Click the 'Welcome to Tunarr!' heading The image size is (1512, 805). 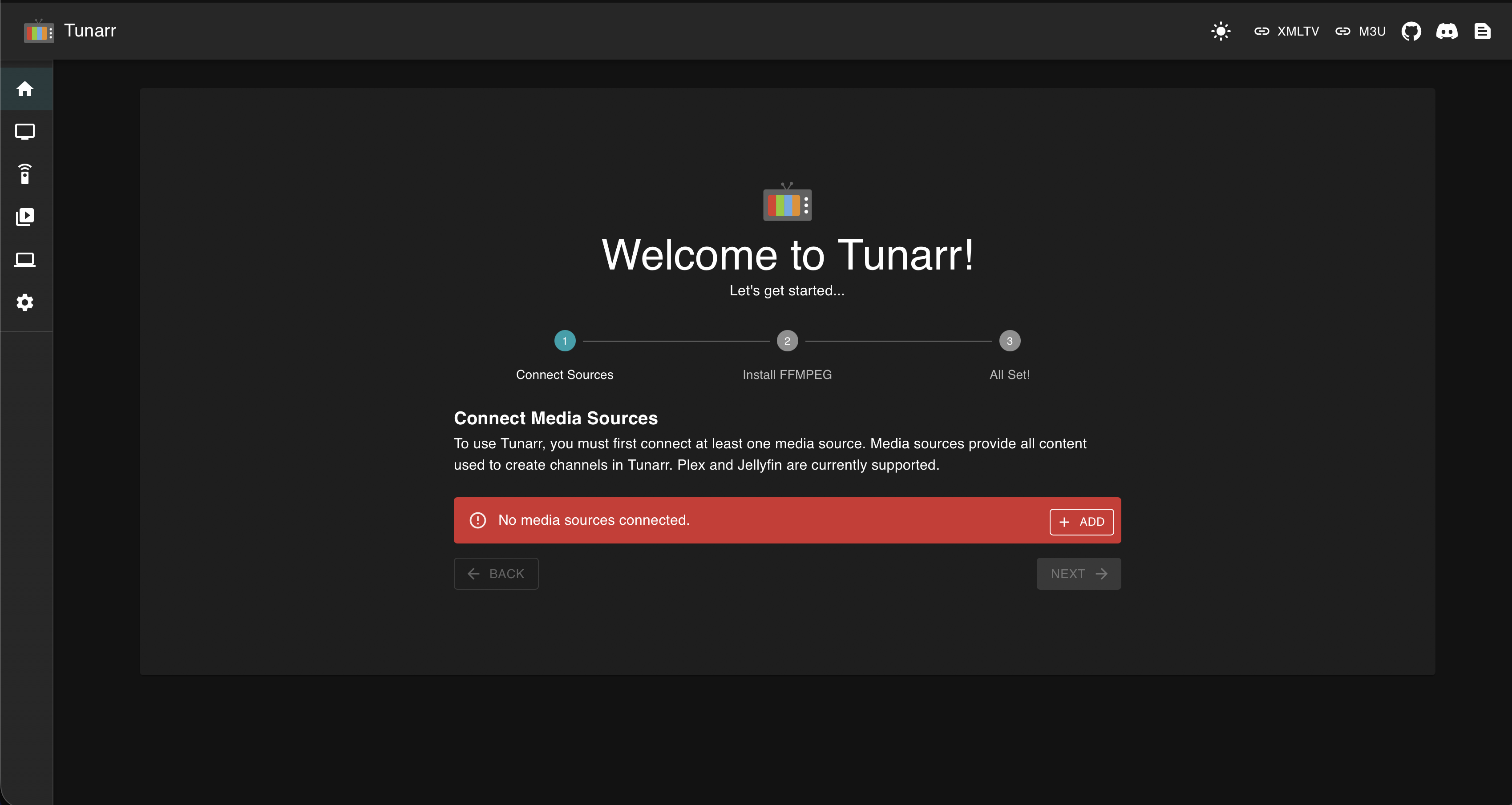tap(787, 255)
